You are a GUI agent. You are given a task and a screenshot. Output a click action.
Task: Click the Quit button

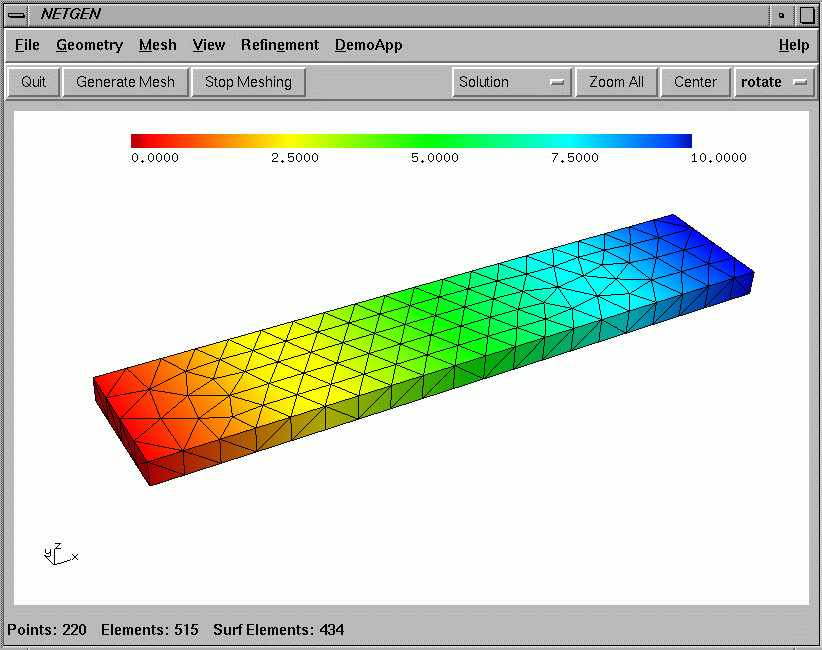[33, 82]
